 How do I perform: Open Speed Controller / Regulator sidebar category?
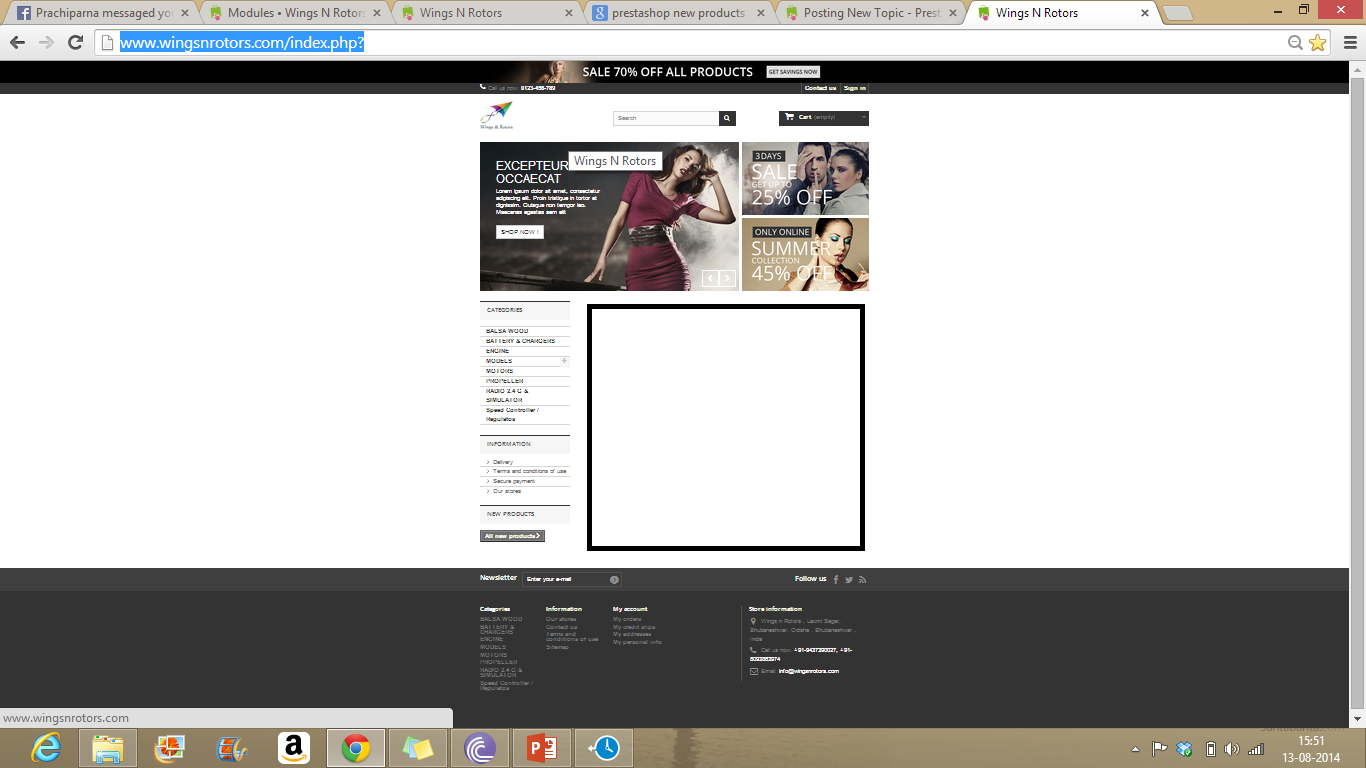tap(512, 415)
